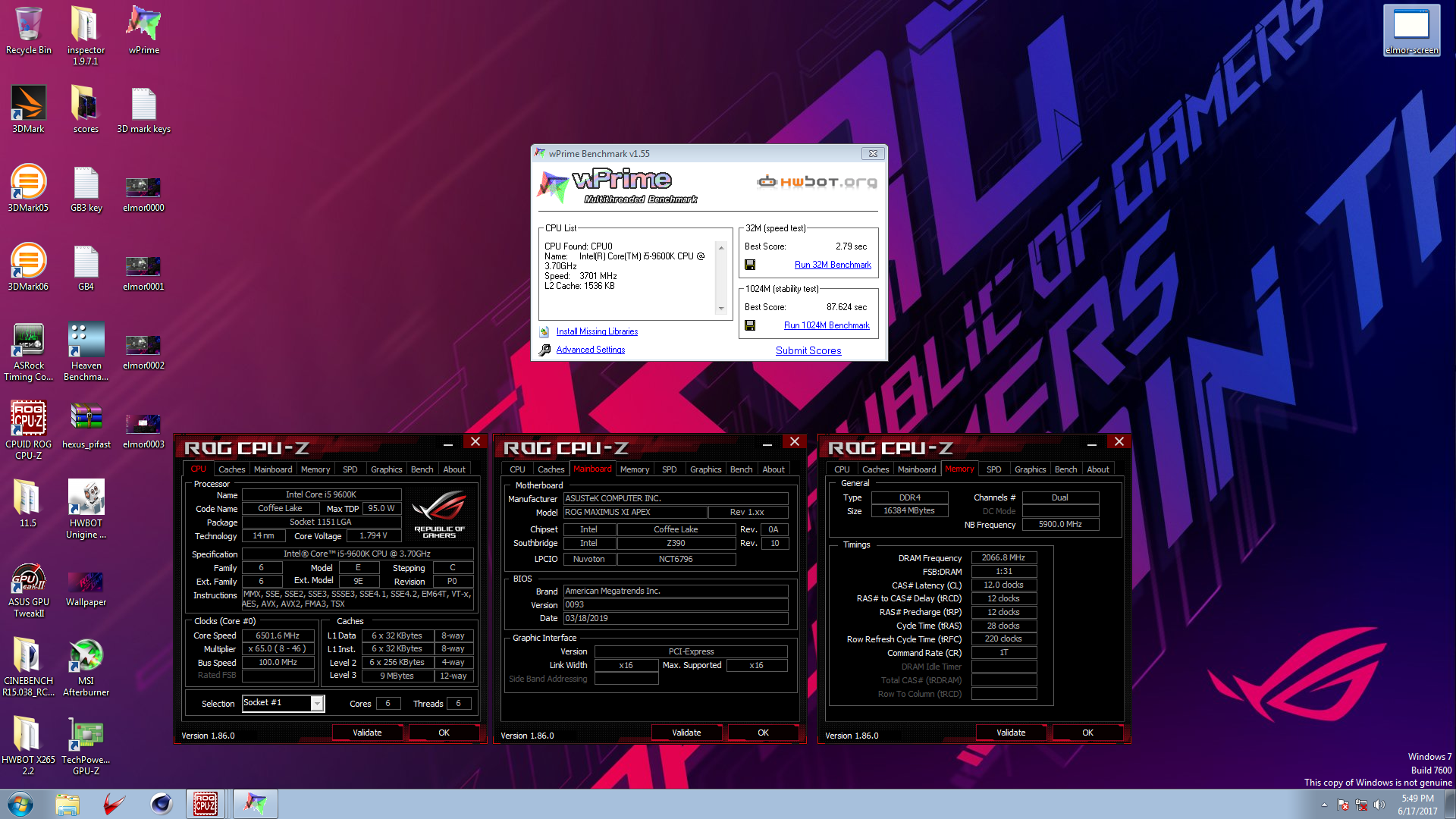
Task: Click Validate in middle CPU-Z window
Action: tap(686, 733)
